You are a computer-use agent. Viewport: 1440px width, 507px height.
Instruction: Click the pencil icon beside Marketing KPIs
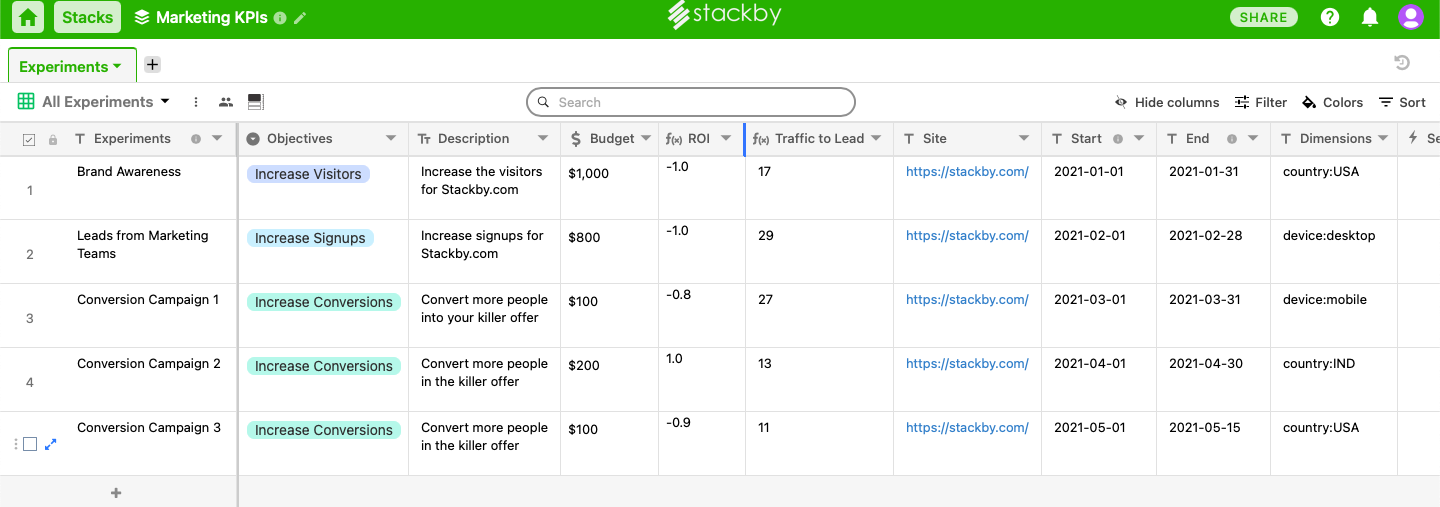coord(300,18)
